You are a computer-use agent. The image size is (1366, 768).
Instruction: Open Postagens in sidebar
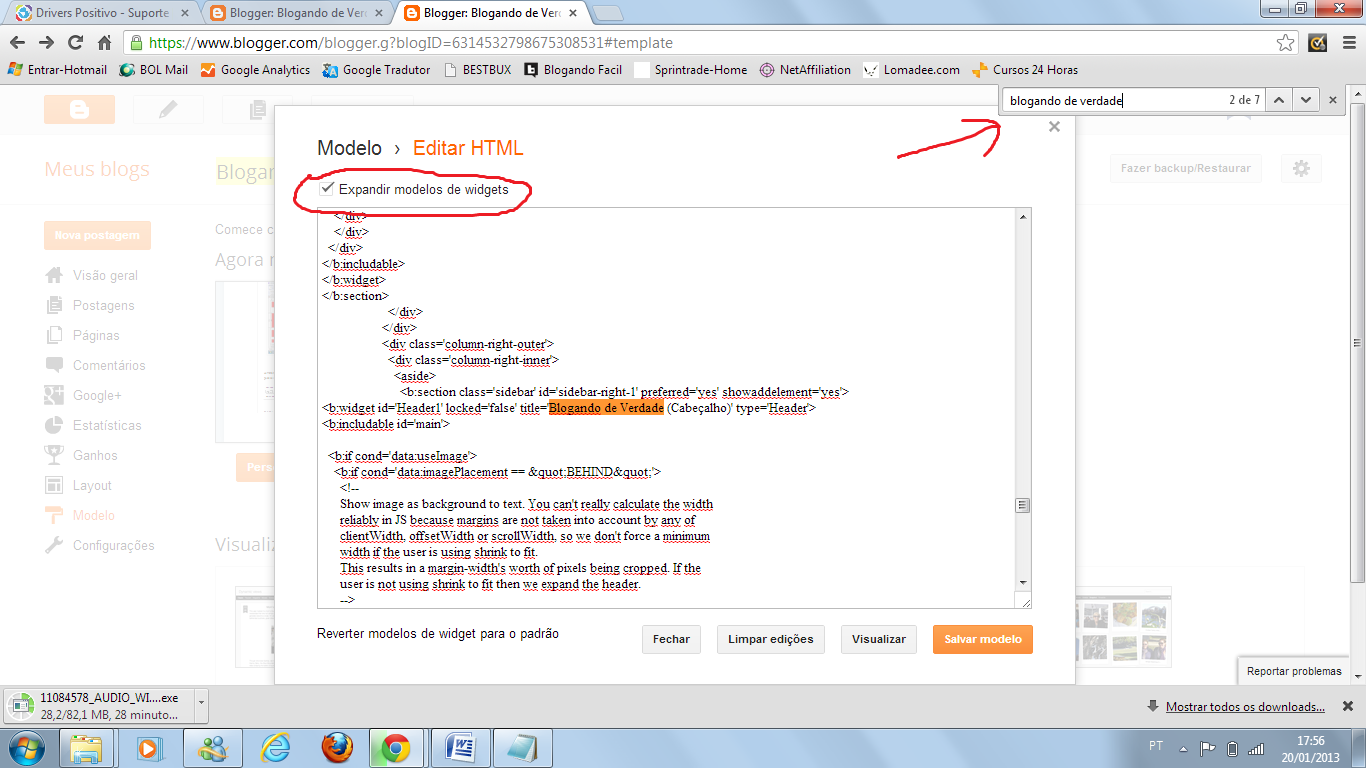coord(103,305)
